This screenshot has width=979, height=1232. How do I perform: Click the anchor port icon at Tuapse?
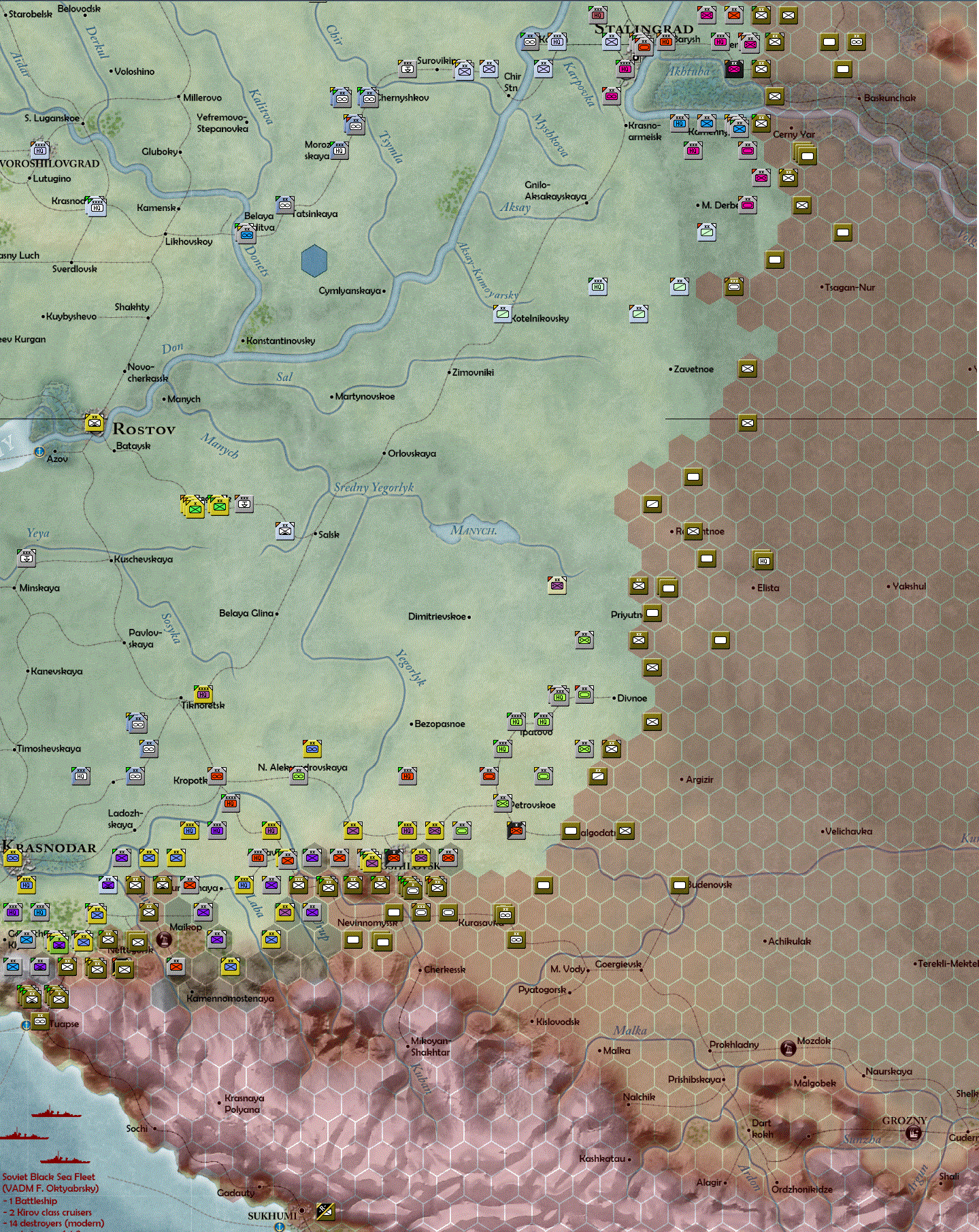26,1024
